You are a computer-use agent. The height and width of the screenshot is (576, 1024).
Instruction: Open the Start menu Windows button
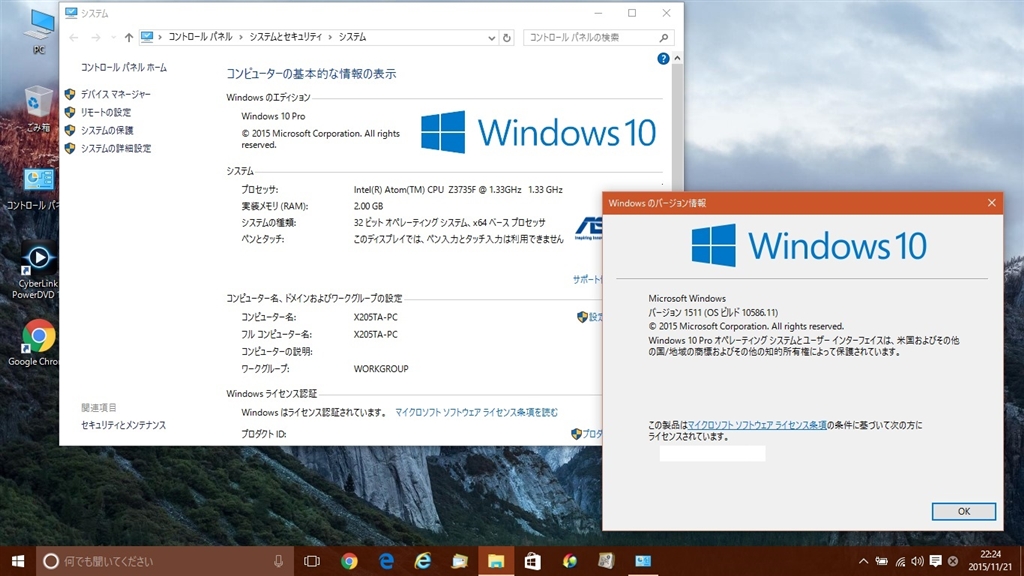(x=18, y=561)
